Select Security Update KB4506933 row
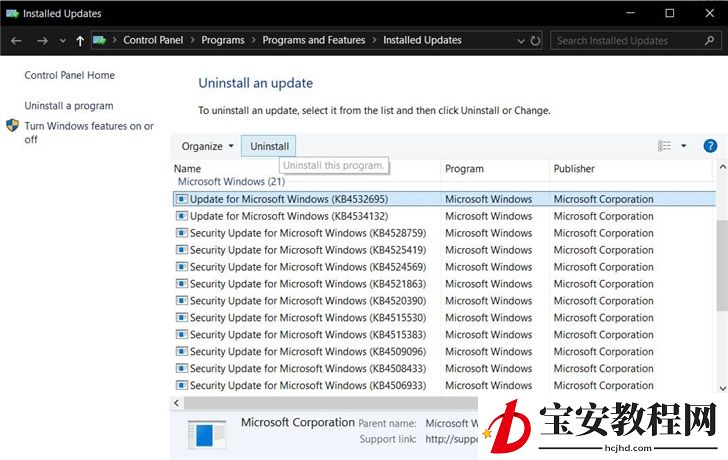 tap(444, 385)
